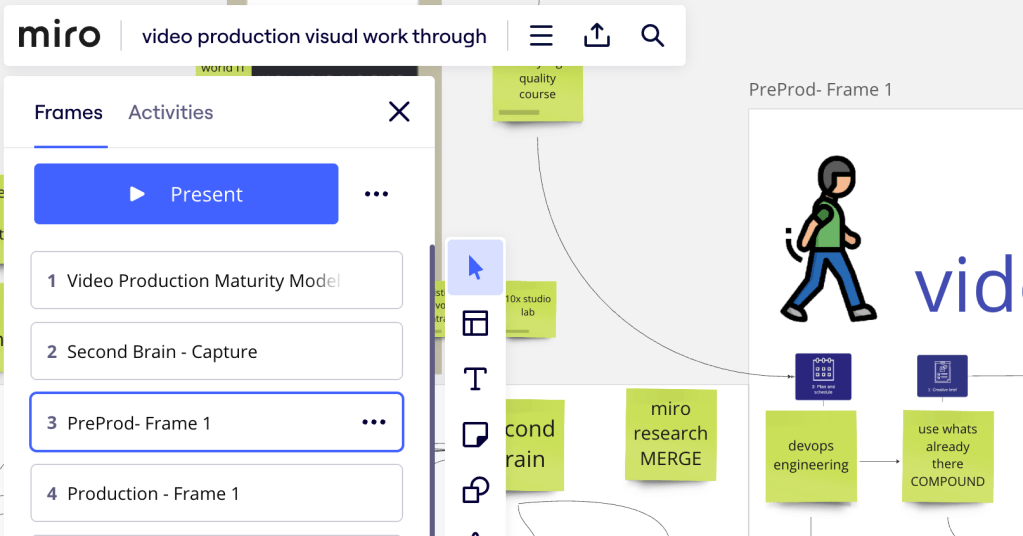Viewport: 1023px width, 536px height.
Task: Open the miro home logo
Action: point(59,35)
